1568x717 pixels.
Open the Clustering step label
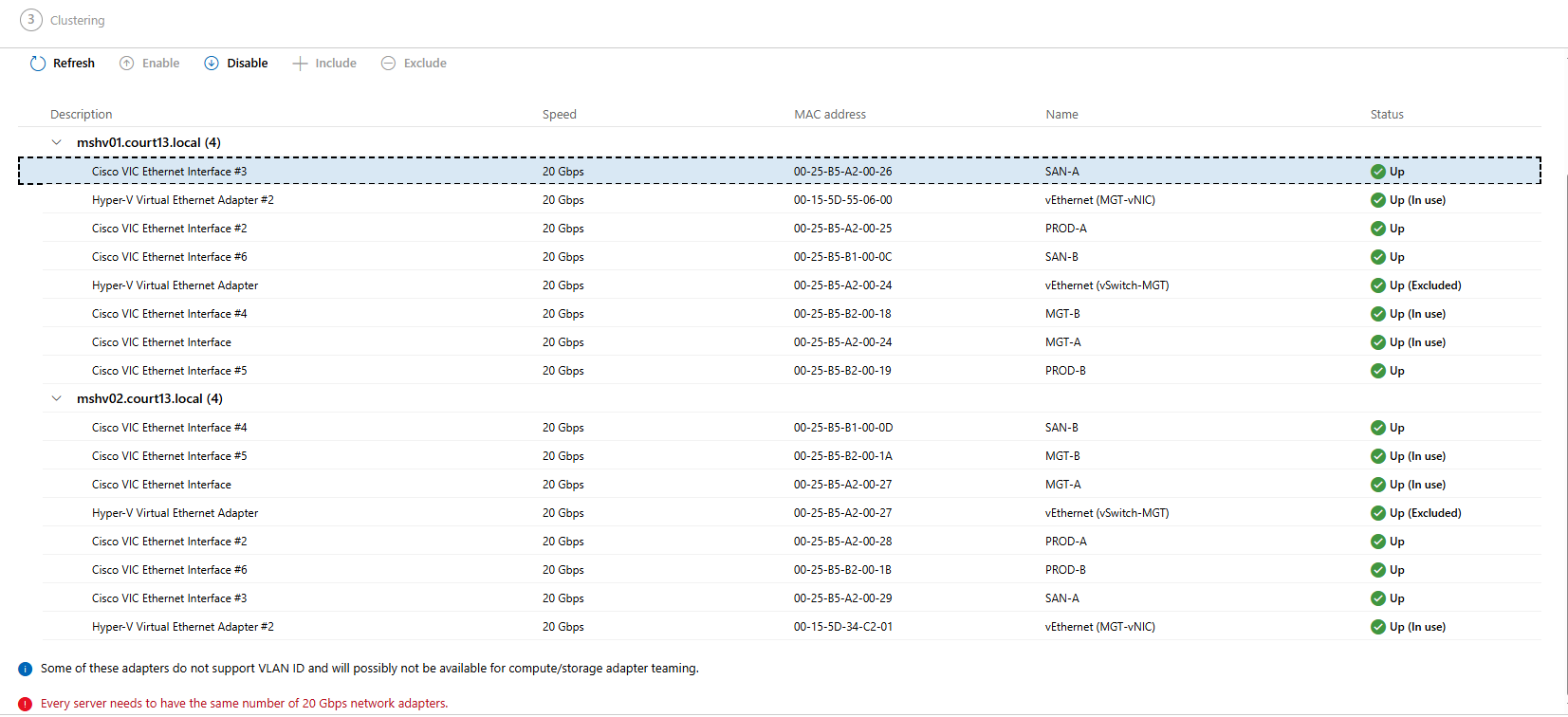tap(78, 20)
